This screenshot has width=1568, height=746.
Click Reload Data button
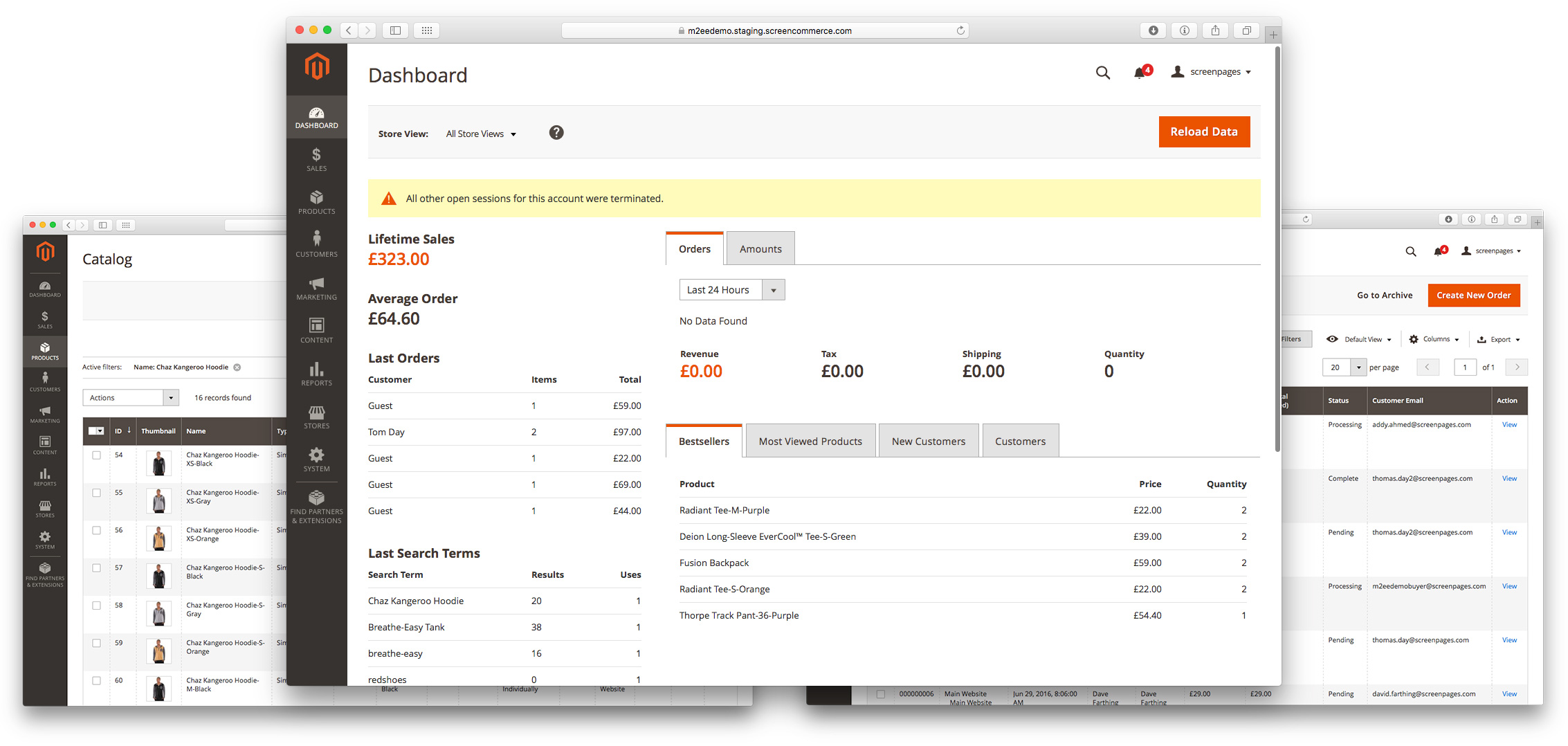click(1204, 131)
